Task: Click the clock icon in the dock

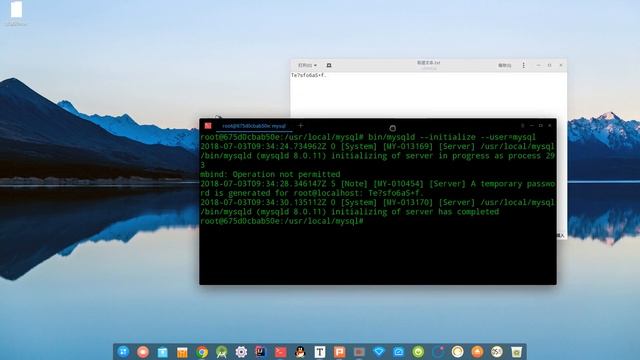Action: [497, 352]
